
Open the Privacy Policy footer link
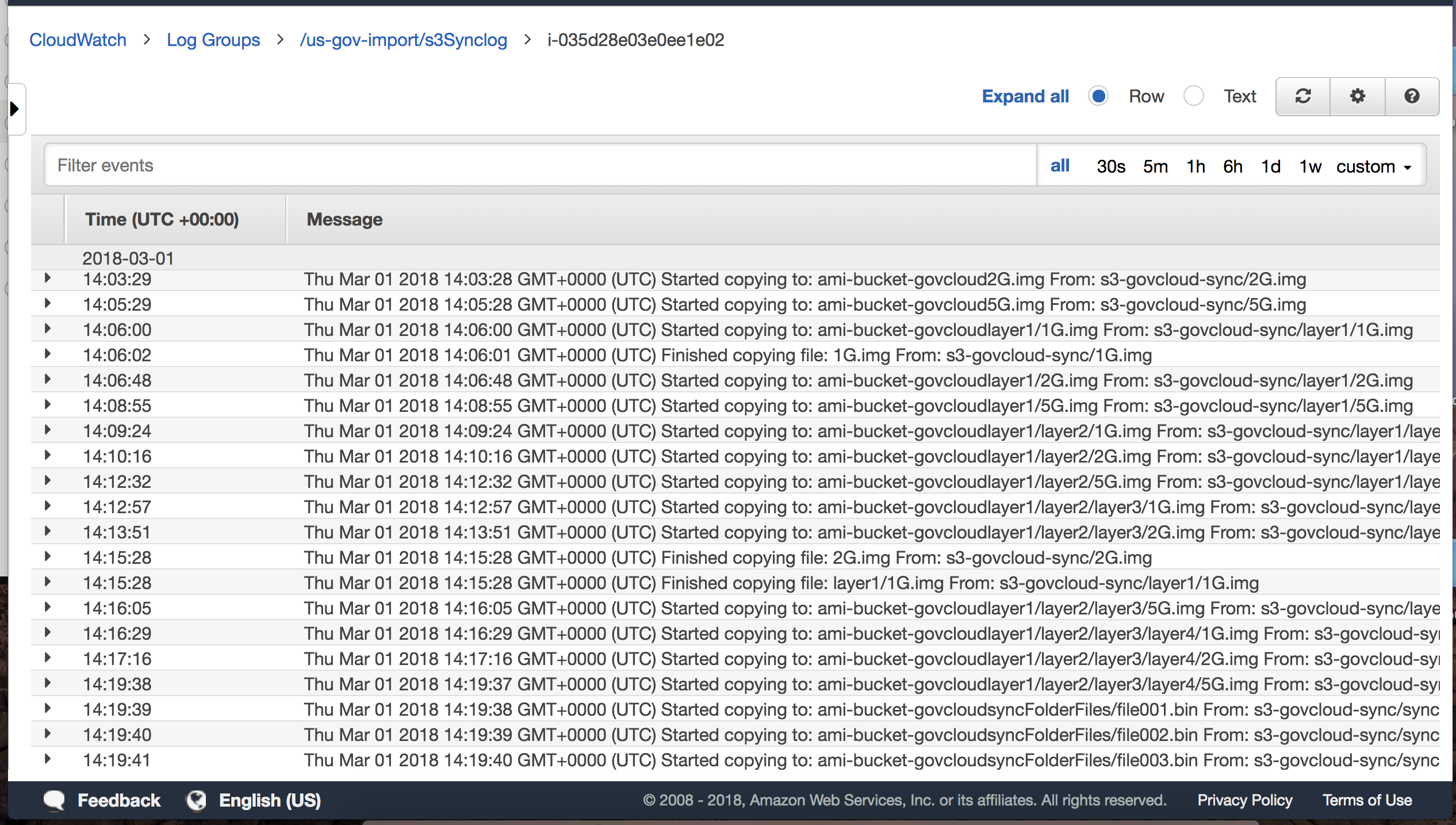pos(1244,800)
